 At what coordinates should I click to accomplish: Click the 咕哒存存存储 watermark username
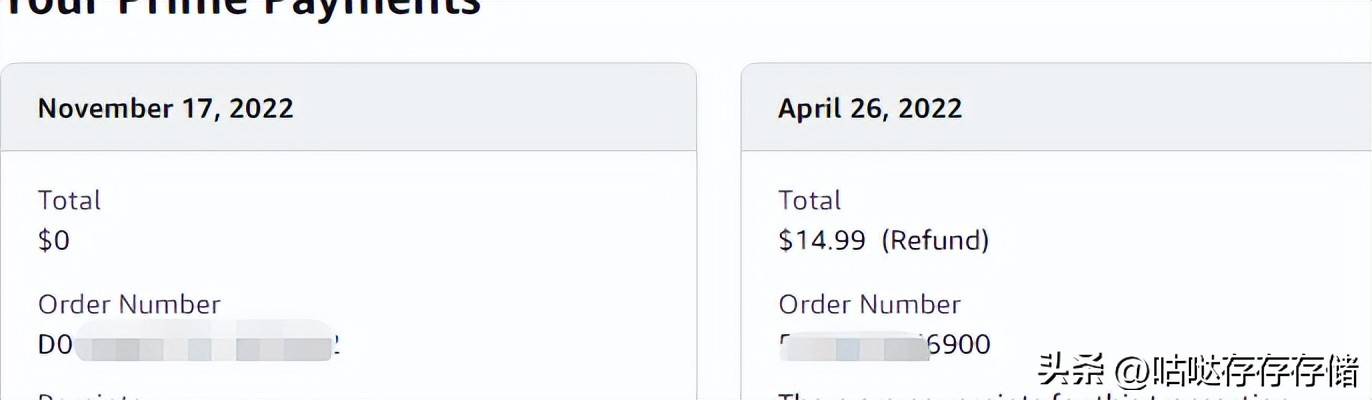click(x=1254, y=370)
